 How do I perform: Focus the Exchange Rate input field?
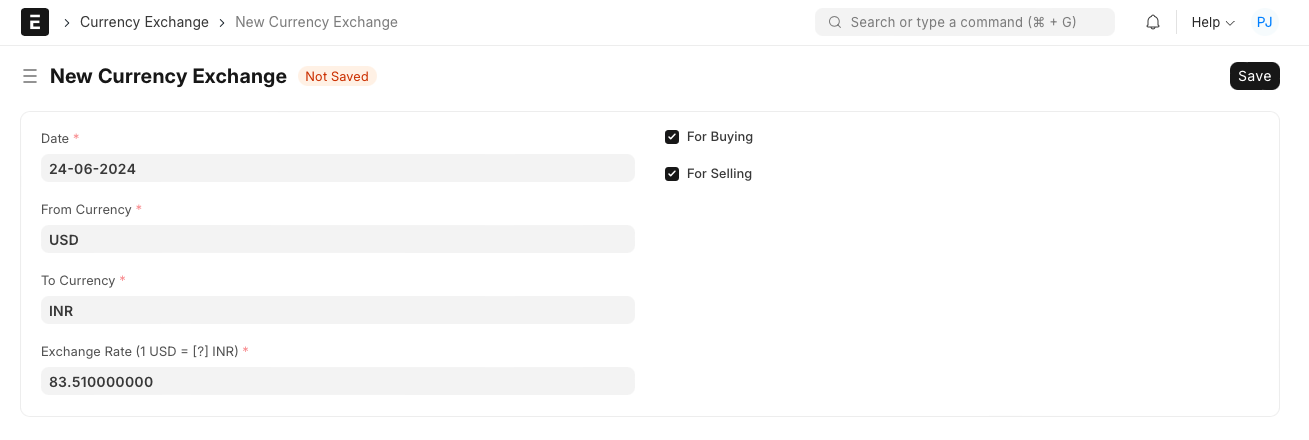[x=337, y=381]
